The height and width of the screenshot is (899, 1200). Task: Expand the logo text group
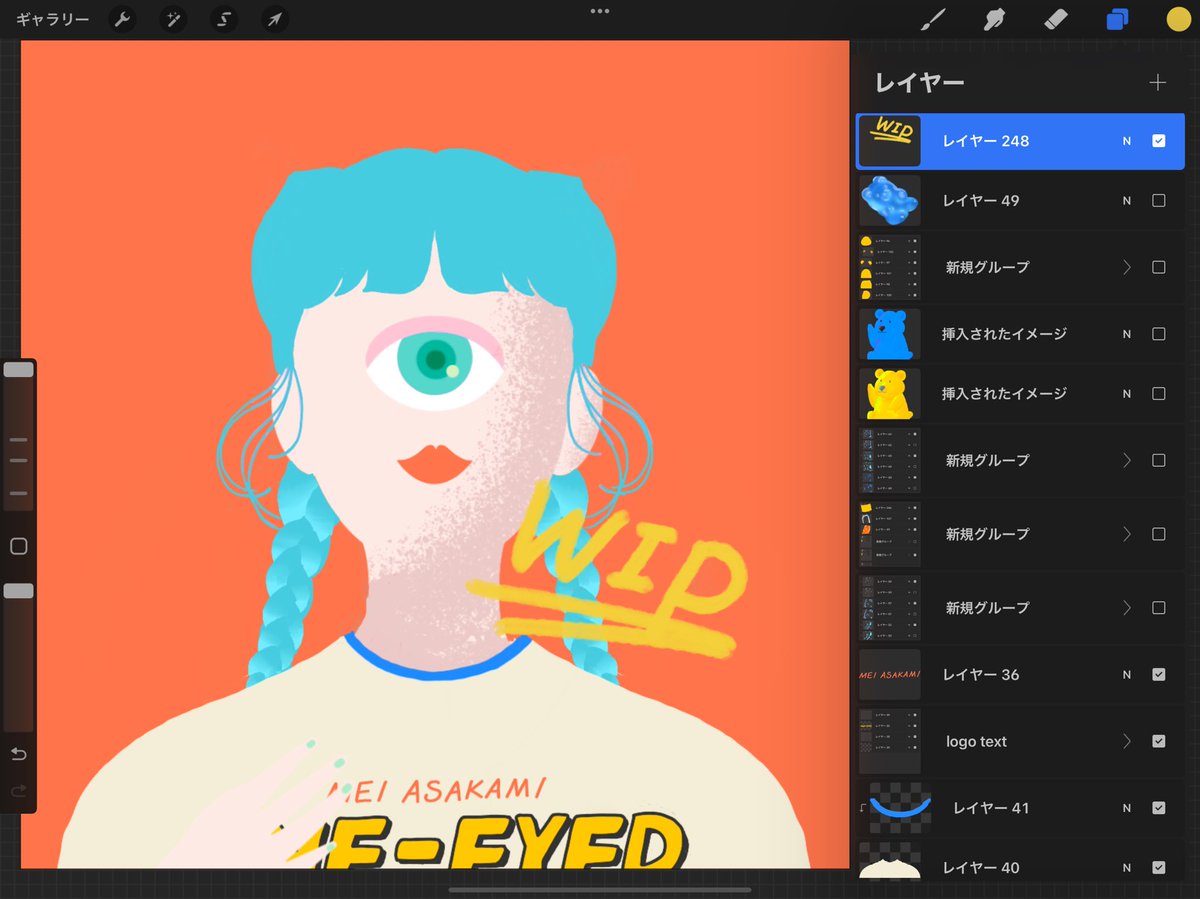pos(1126,741)
